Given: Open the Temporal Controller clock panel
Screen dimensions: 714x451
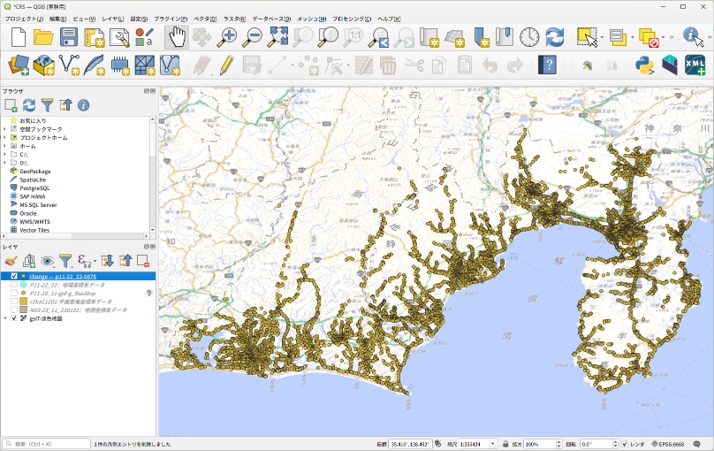Looking at the screenshot, I should click(529, 38).
